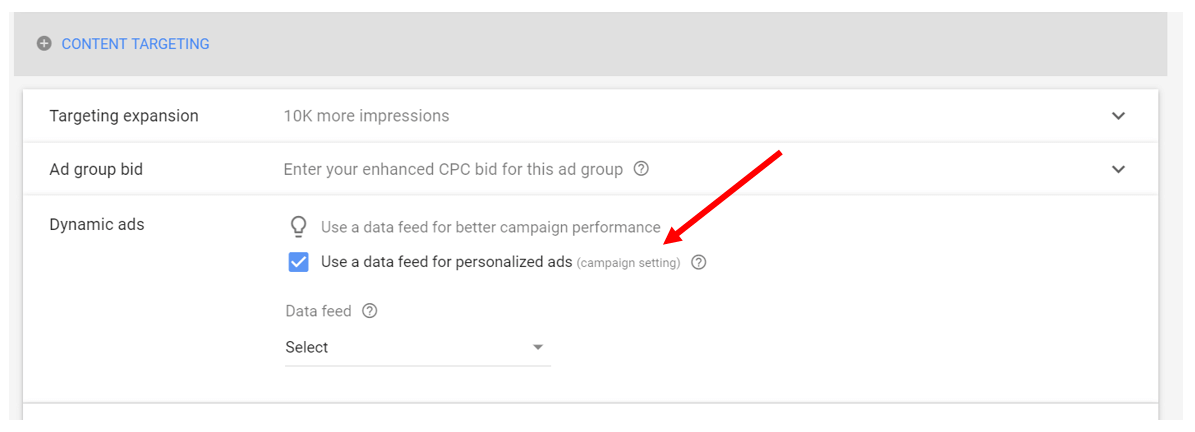
Task: Click the campaign setting note text
Action: (x=628, y=264)
